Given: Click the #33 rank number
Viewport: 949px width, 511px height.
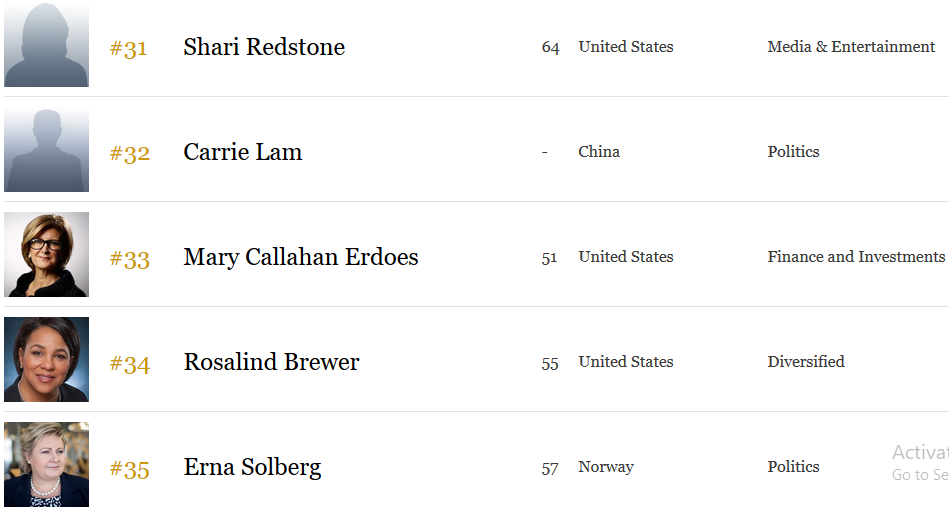Looking at the screenshot, I should click(x=130, y=259).
